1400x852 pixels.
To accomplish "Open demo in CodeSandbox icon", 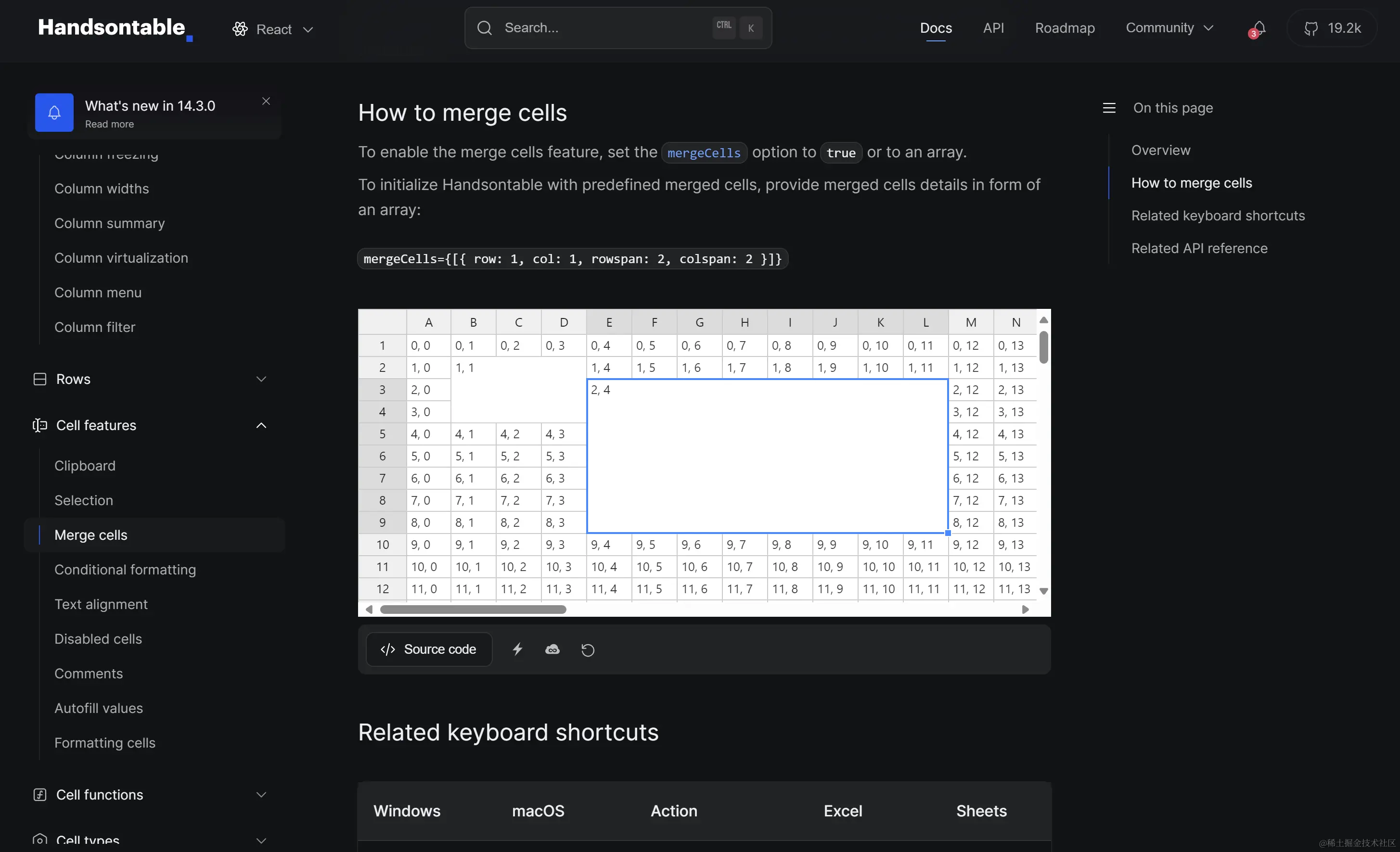I will click(x=552, y=649).
